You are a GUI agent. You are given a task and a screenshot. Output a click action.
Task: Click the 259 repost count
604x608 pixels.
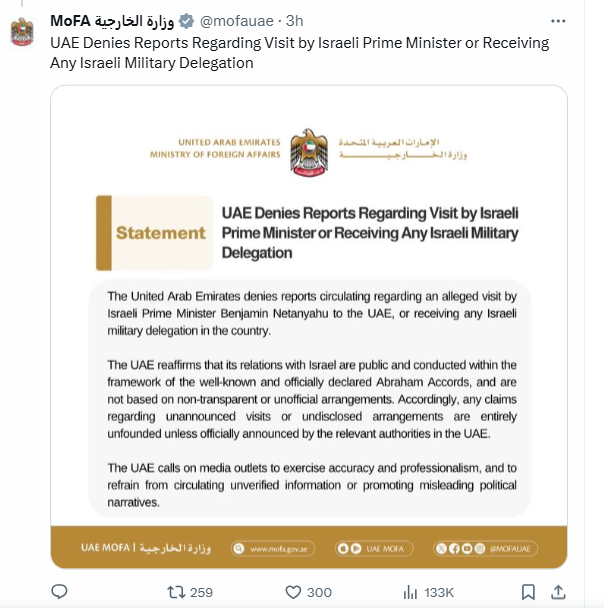click(201, 592)
